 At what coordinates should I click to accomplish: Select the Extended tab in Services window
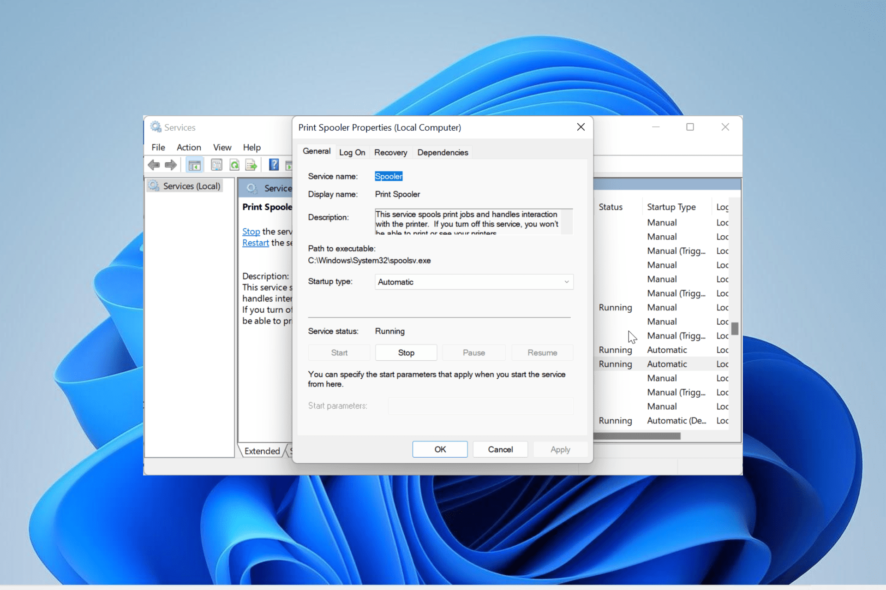[262, 451]
